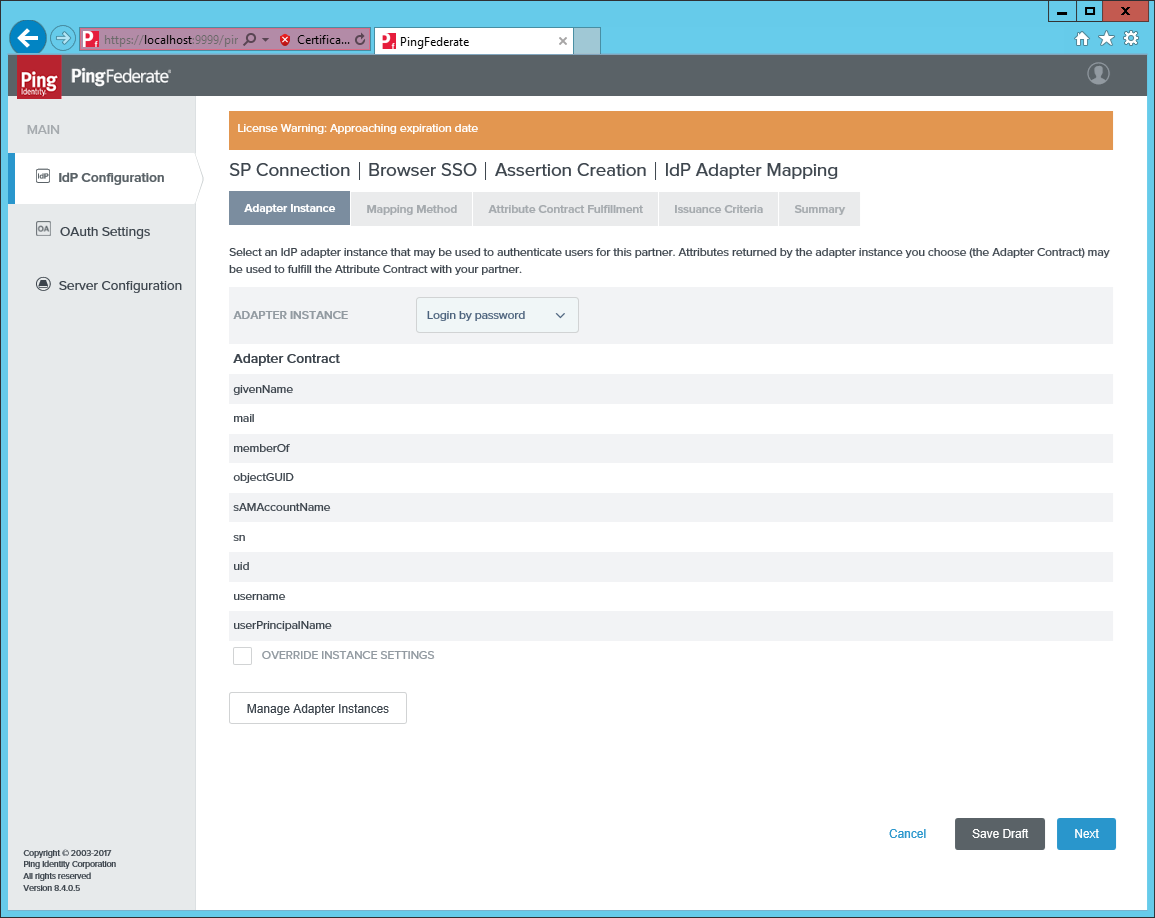Open Favorites star icon
Image resolution: width=1155 pixels, height=918 pixels.
pos(1106,38)
